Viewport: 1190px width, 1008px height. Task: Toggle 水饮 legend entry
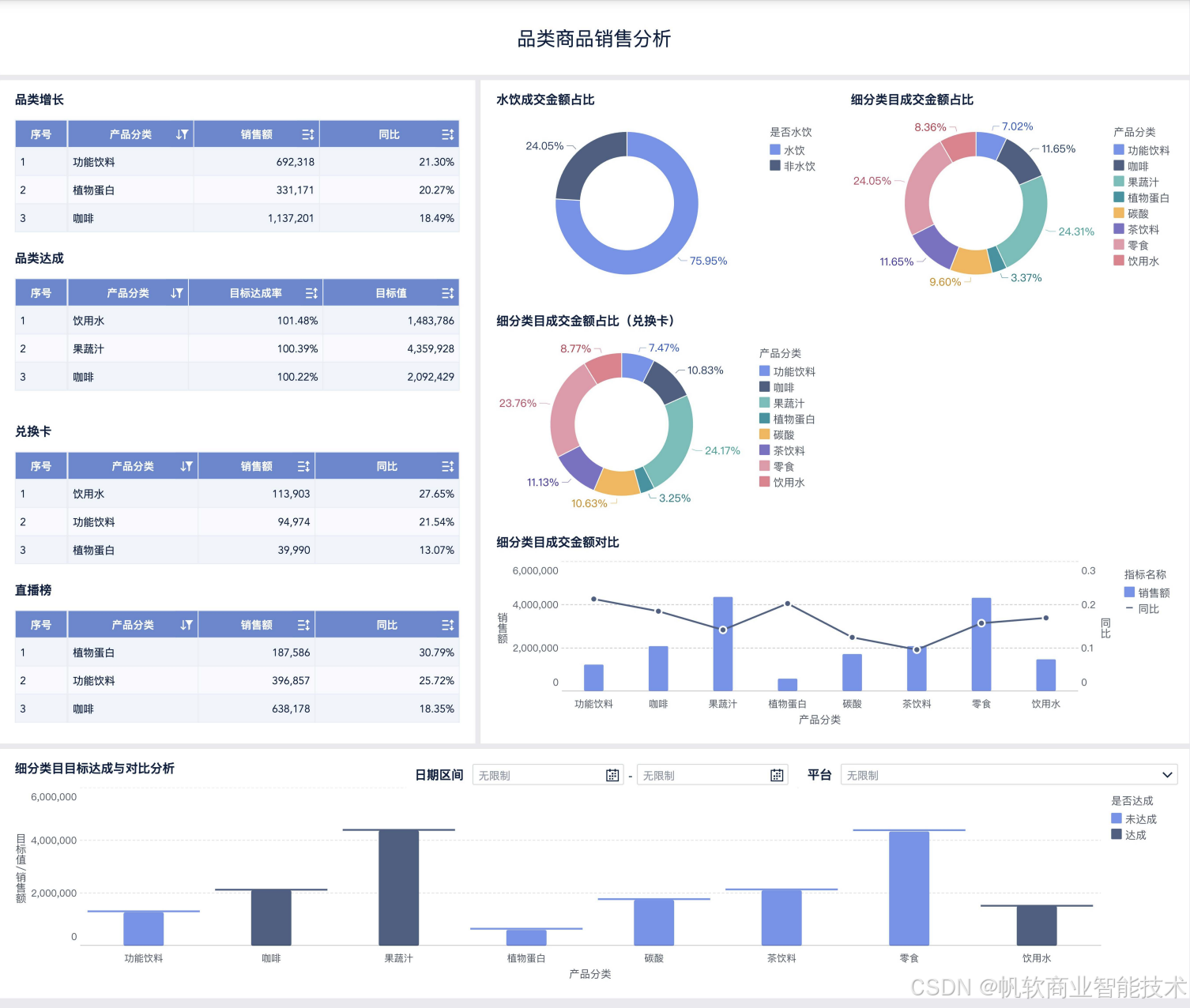click(x=787, y=150)
